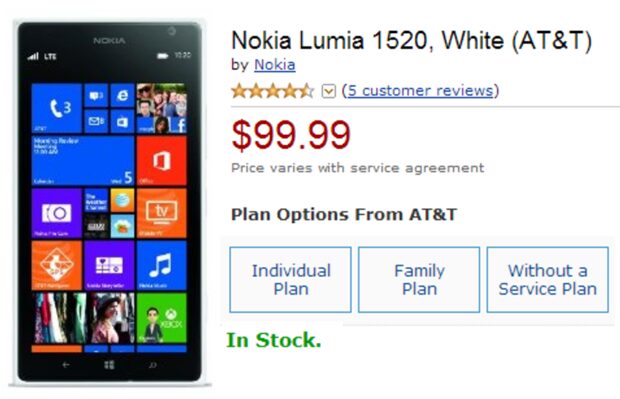Tap the Mail envelope tile
This screenshot has height=399, width=620.
pos(96,121)
